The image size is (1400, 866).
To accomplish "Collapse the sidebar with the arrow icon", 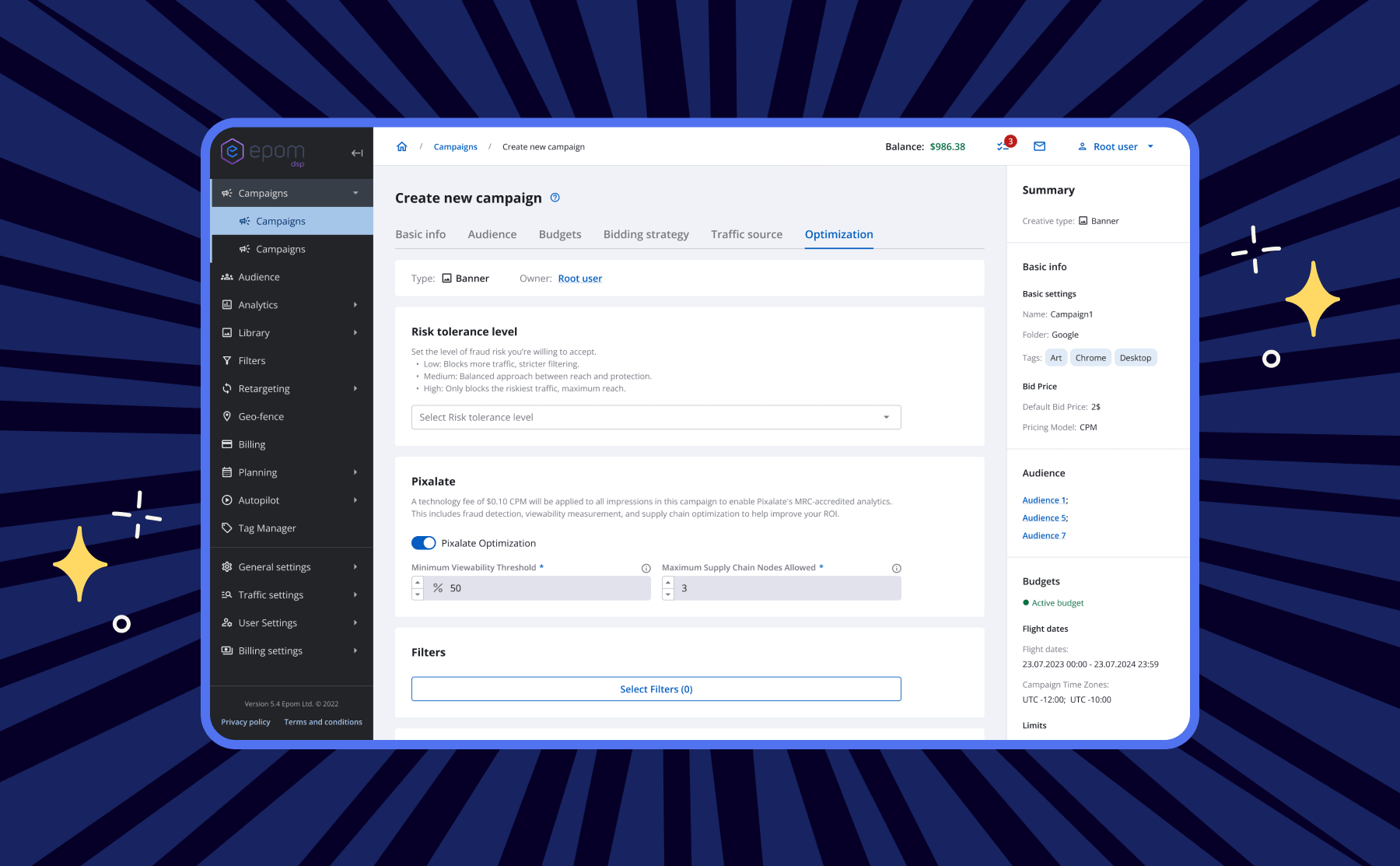I will point(357,153).
